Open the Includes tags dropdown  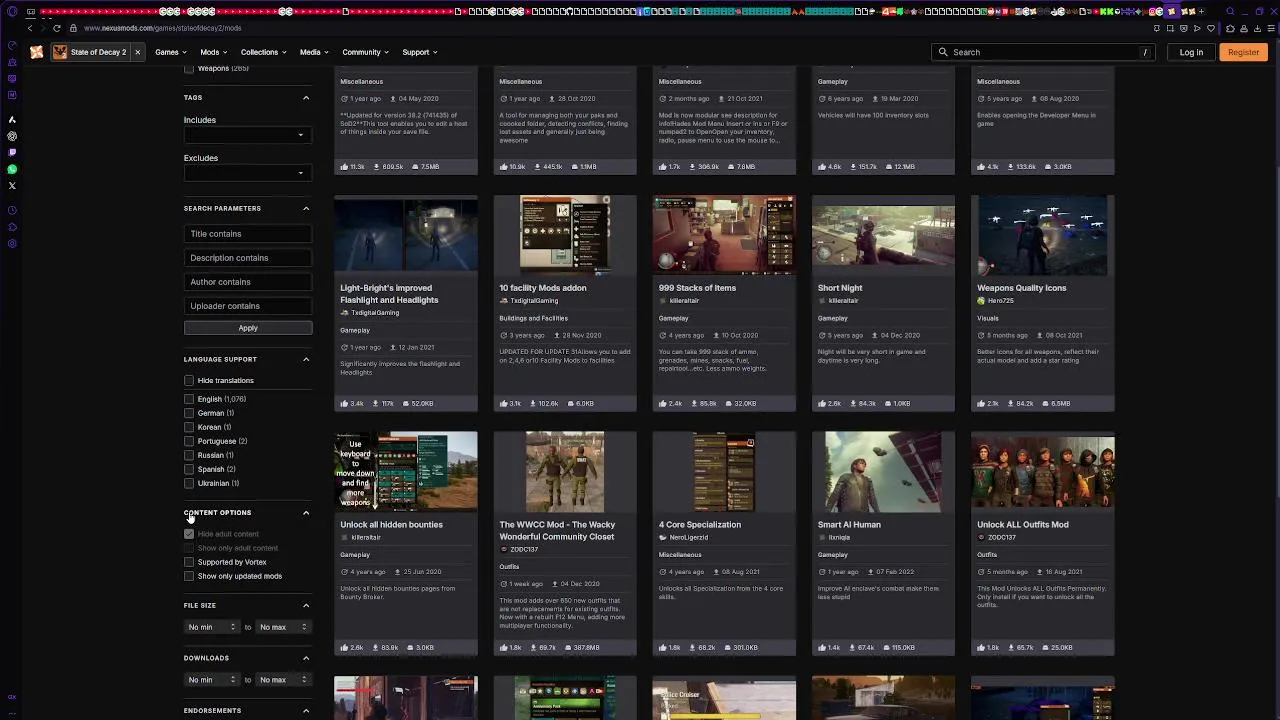tap(247, 134)
